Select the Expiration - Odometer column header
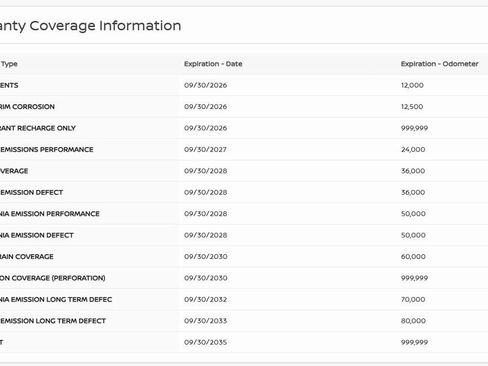Image resolution: width=488 pixels, height=366 pixels. [439, 64]
